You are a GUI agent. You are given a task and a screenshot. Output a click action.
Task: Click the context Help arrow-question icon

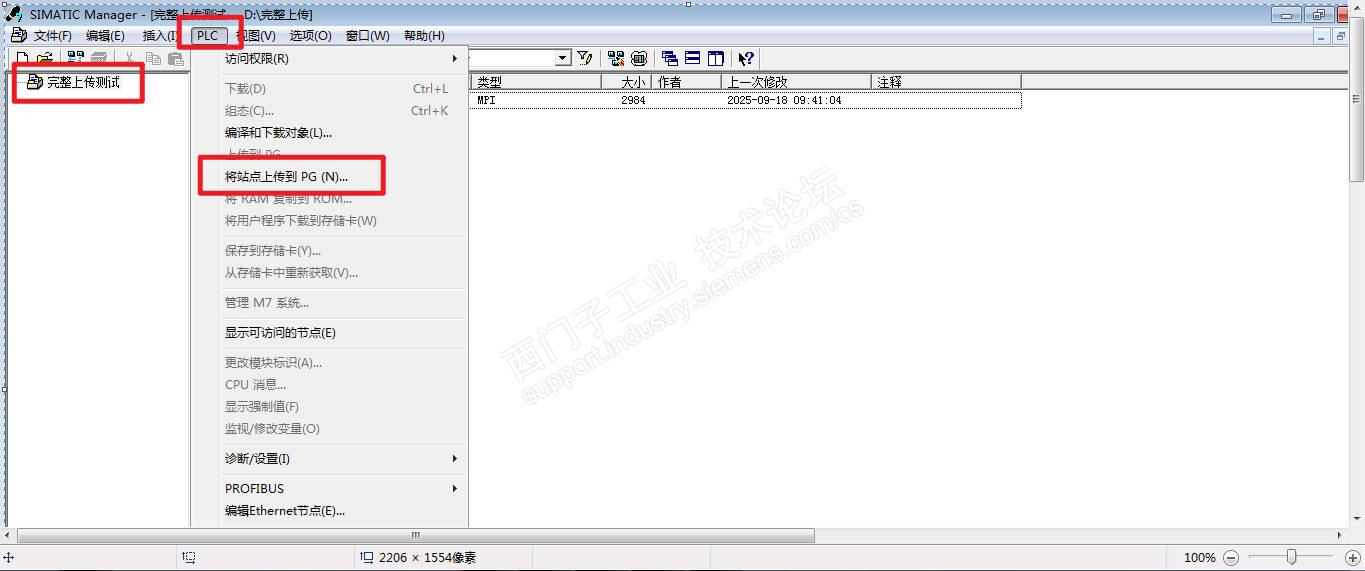(x=746, y=58)
